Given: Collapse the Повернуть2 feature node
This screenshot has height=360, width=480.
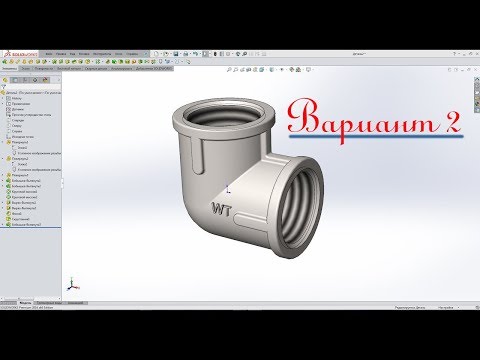Looking at the screenshot, I should tap(3, 159).
